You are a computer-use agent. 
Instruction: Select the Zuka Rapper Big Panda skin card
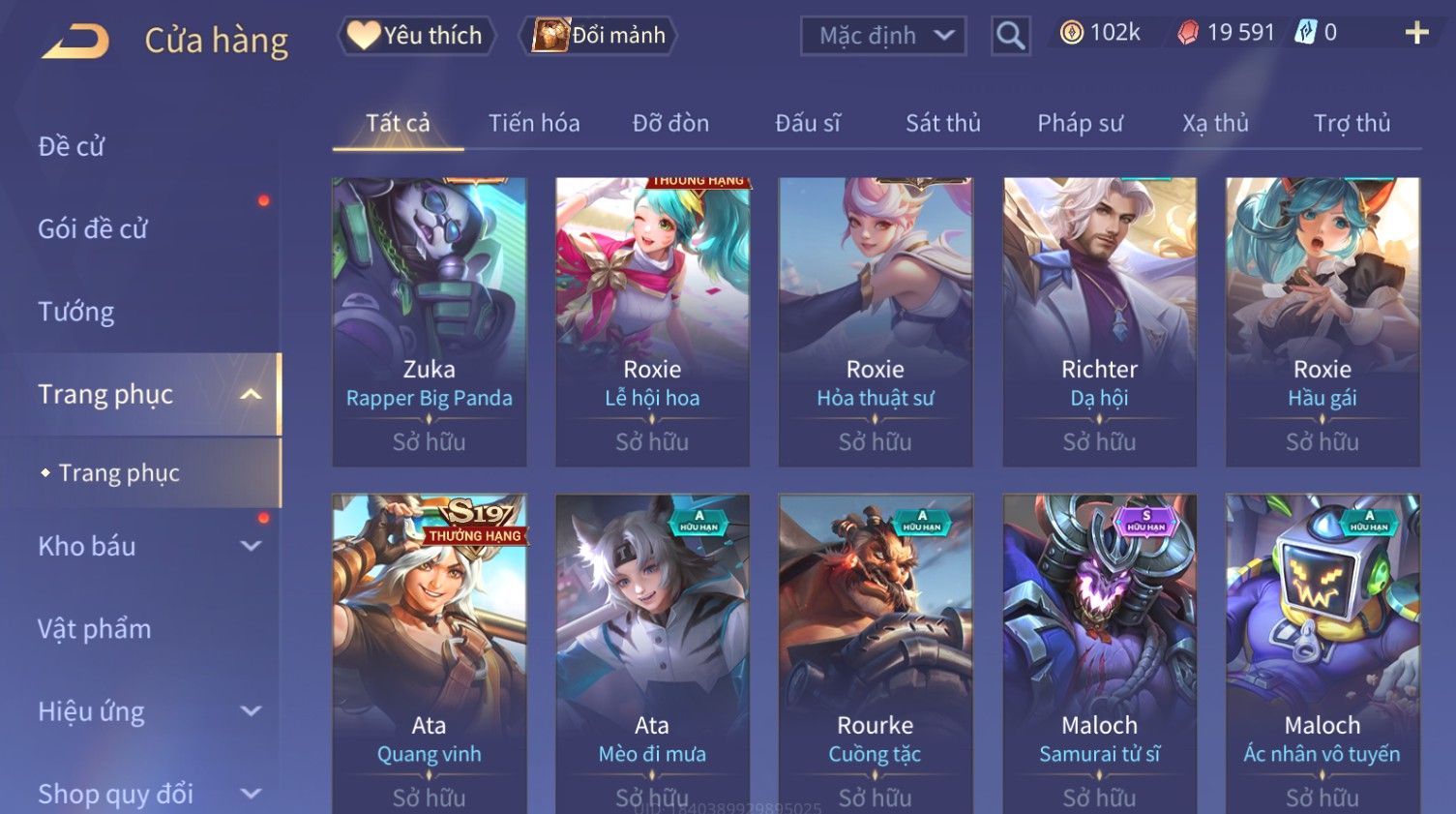click(430, 321)
